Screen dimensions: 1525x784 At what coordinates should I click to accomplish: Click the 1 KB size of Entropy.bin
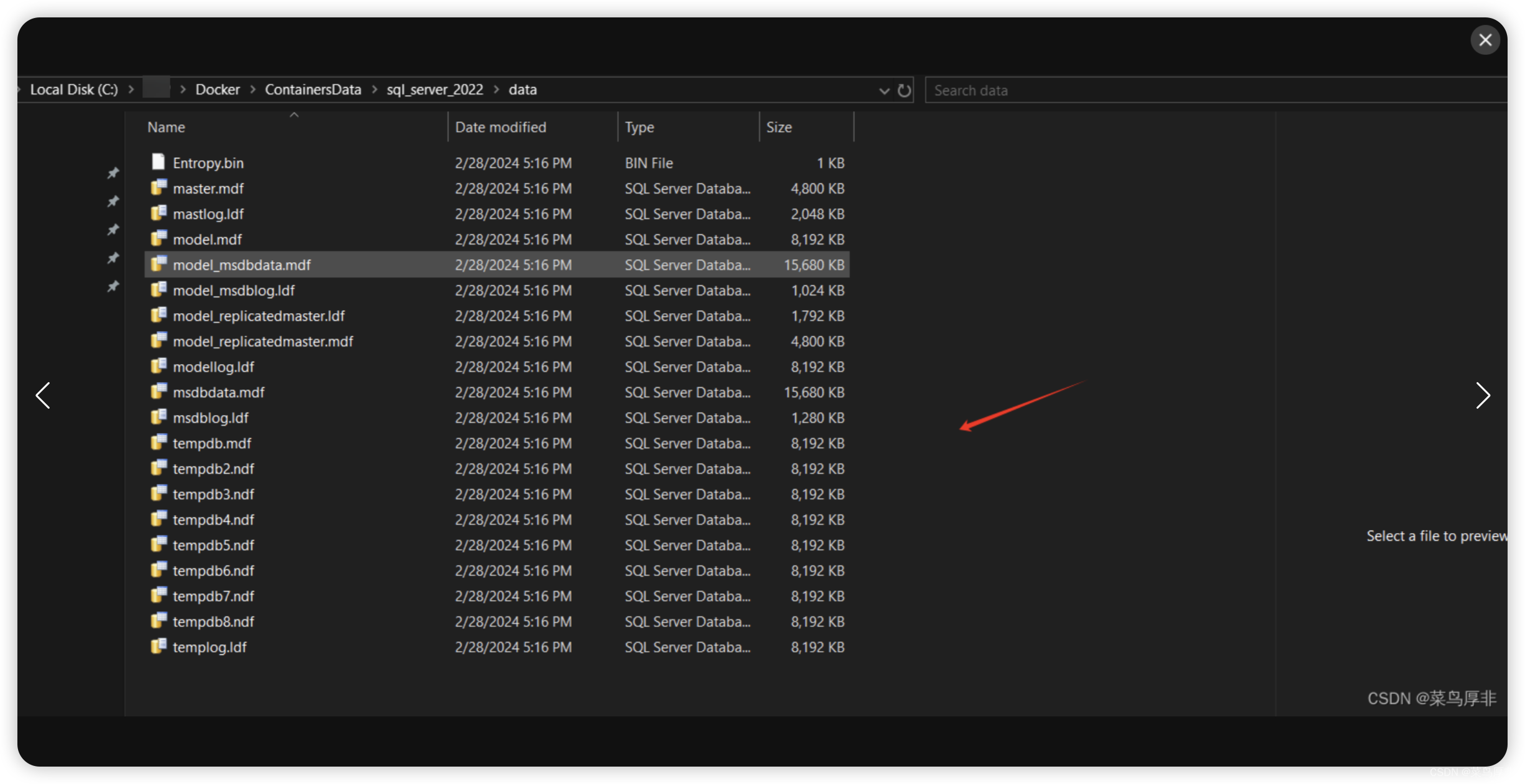(x=830, y=163)
